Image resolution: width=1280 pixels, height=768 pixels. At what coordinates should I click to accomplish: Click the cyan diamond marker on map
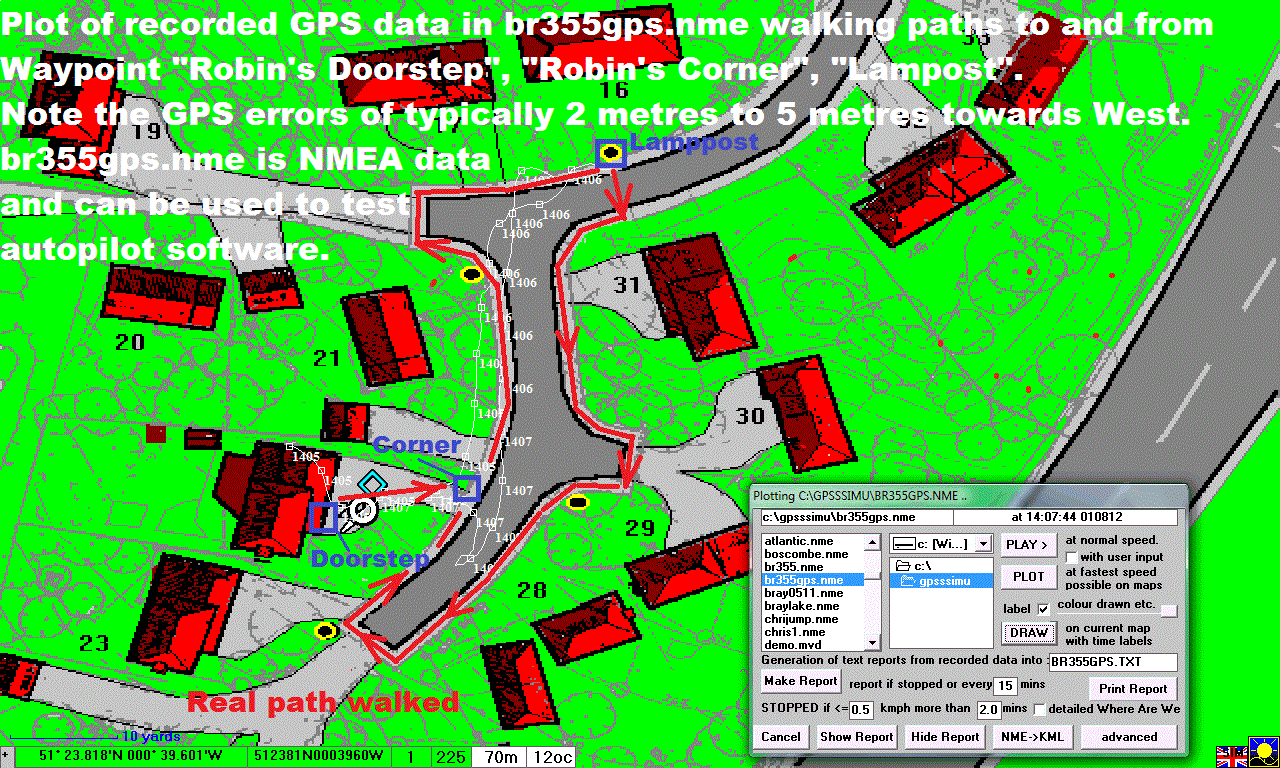[x=372, y=484]
